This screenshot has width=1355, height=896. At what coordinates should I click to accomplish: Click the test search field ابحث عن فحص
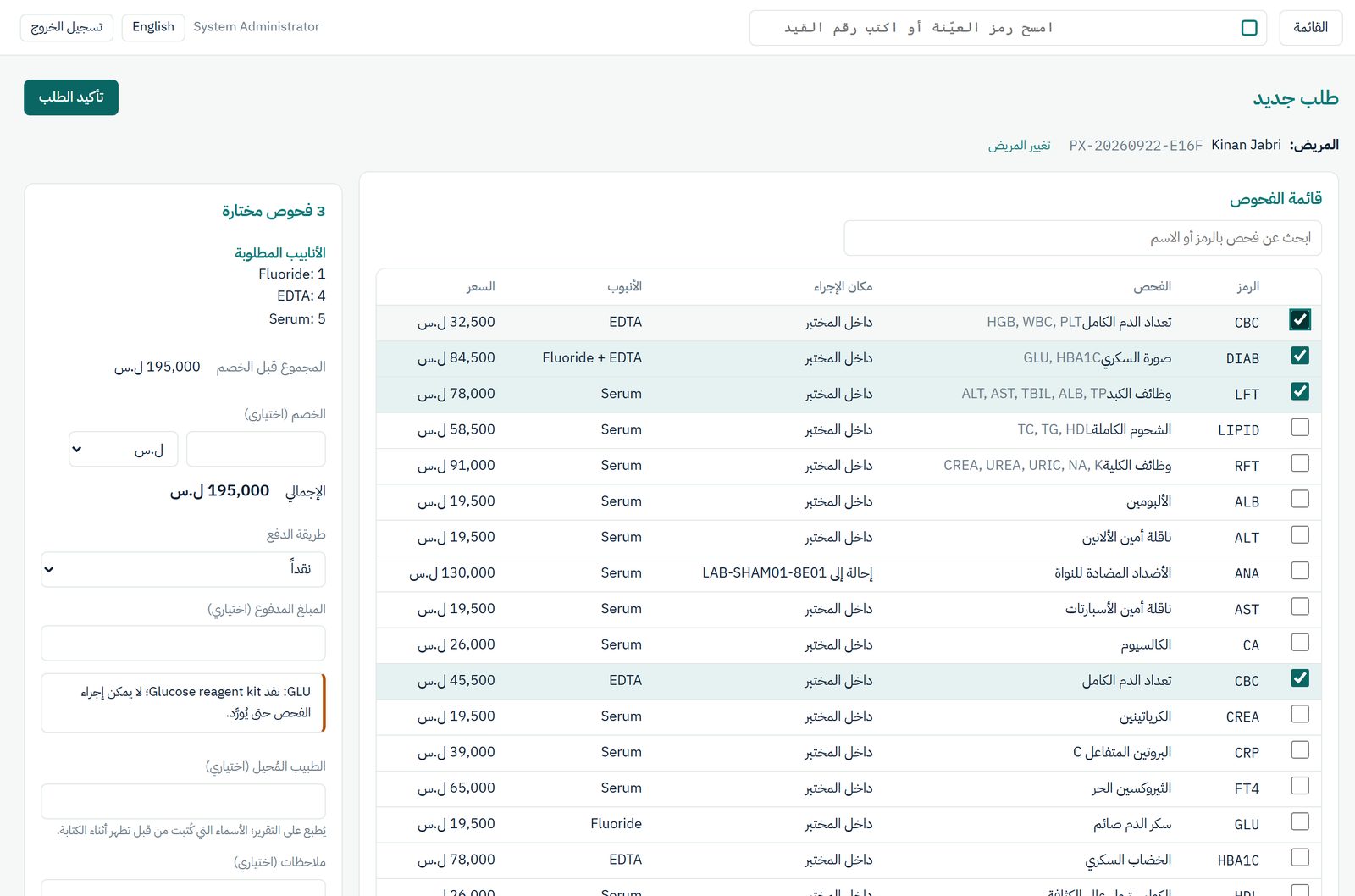pos(1082,238)
